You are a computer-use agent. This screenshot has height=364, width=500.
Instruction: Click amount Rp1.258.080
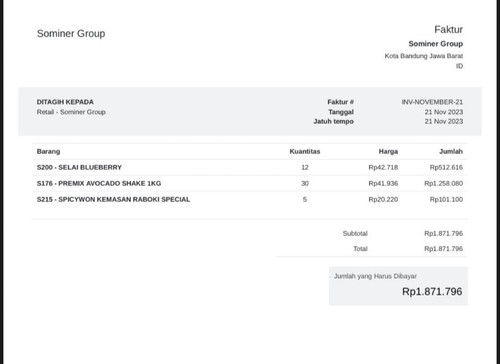(x=444, y=183)
